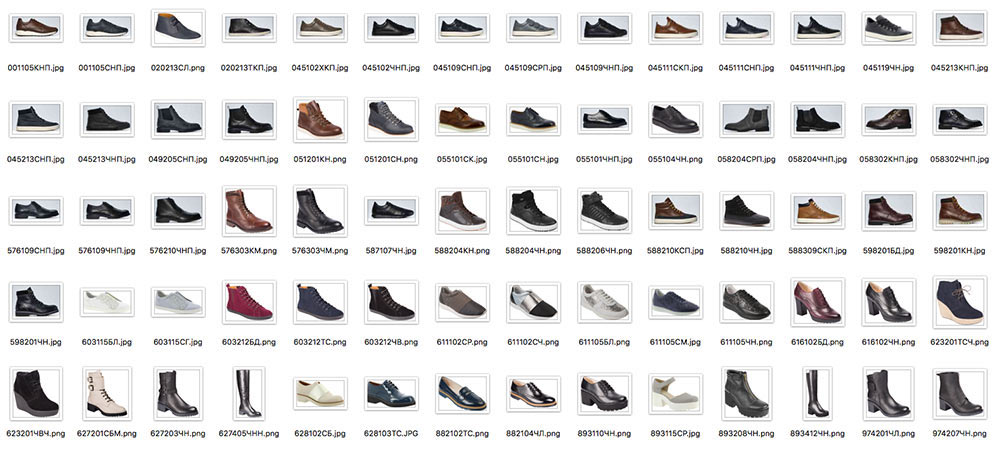1000x452 pixels.
Task: Click the 055101СК.jpg tan brogue thumbnail
Action: 462,119
